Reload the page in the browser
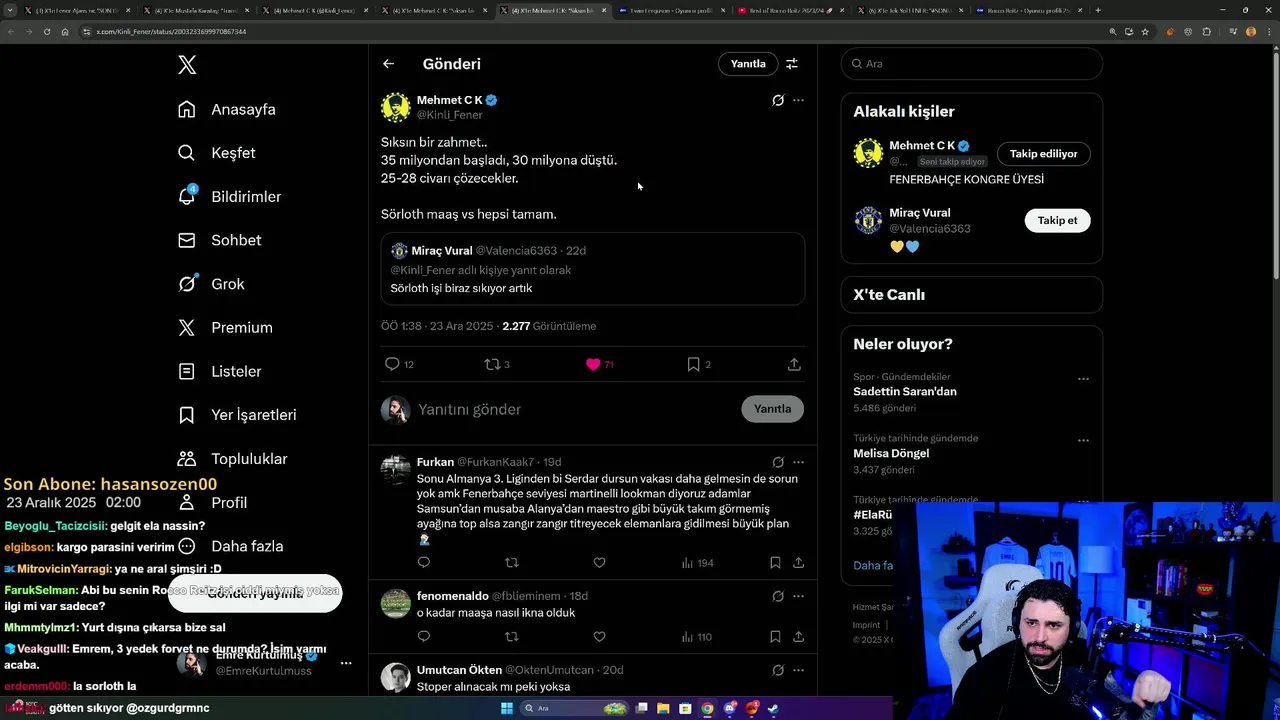Image resolution: width=1280 pixels, height=720 pixels. click(x=46, y=31)
